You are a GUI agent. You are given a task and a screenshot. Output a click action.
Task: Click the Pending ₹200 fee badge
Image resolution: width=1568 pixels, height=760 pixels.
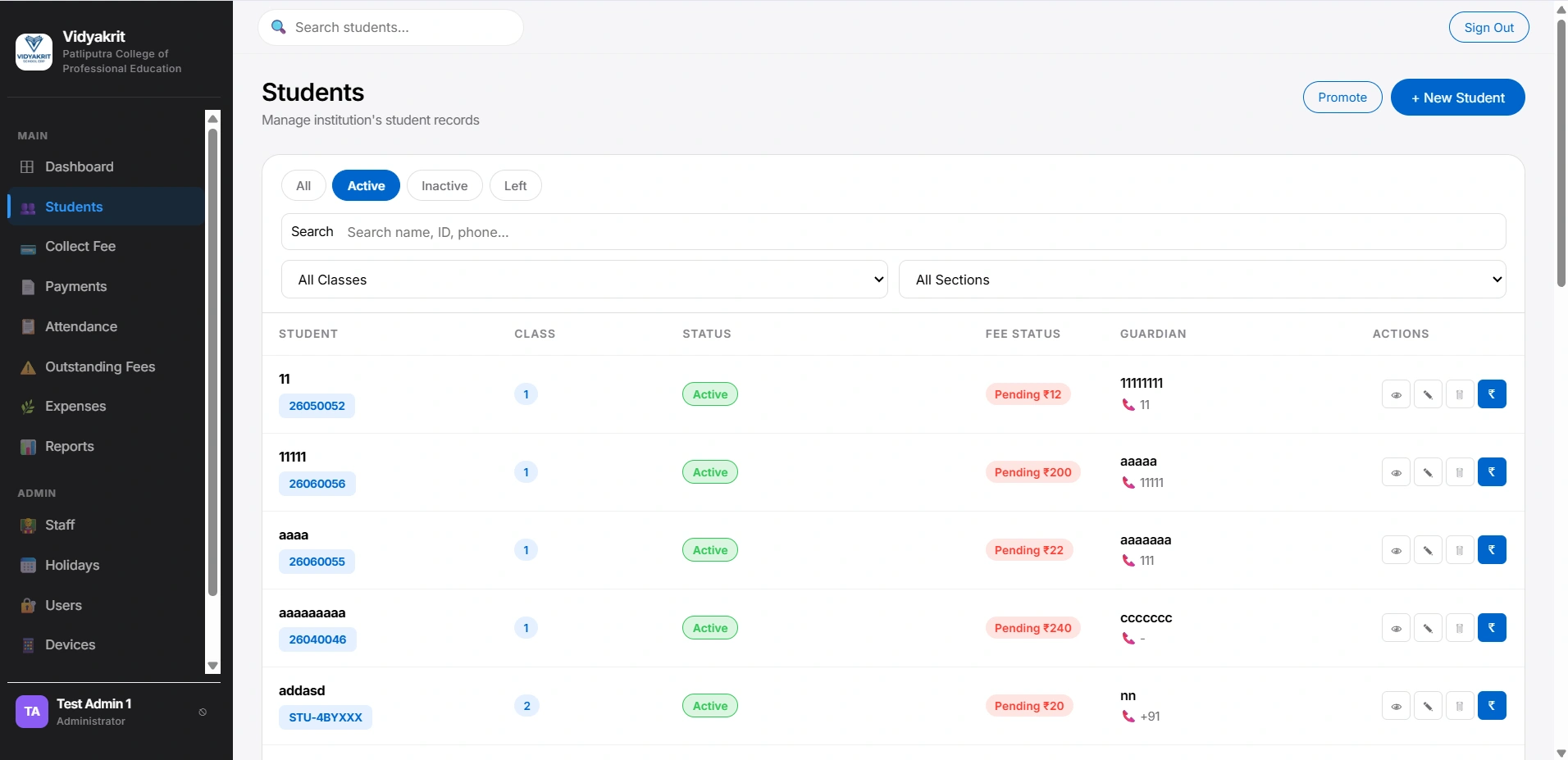click(1032, 472)
